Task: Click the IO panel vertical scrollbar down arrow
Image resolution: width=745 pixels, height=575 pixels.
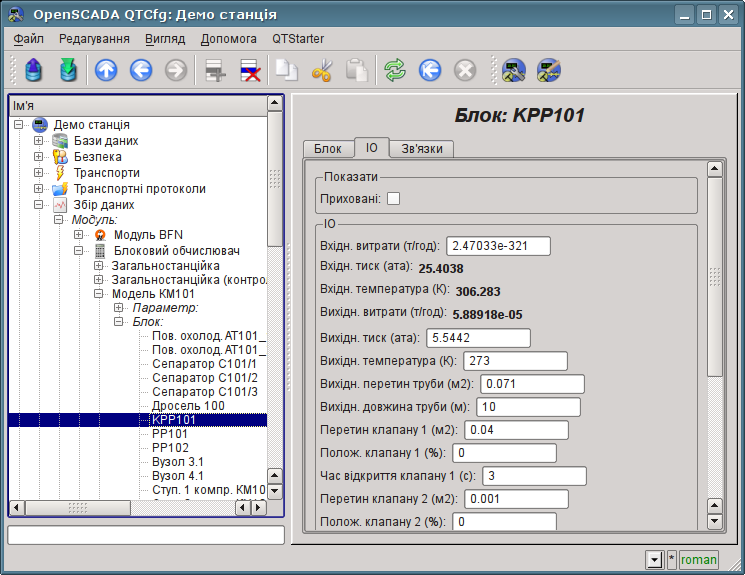Action: pyautogui.click(x=714, y=521)
